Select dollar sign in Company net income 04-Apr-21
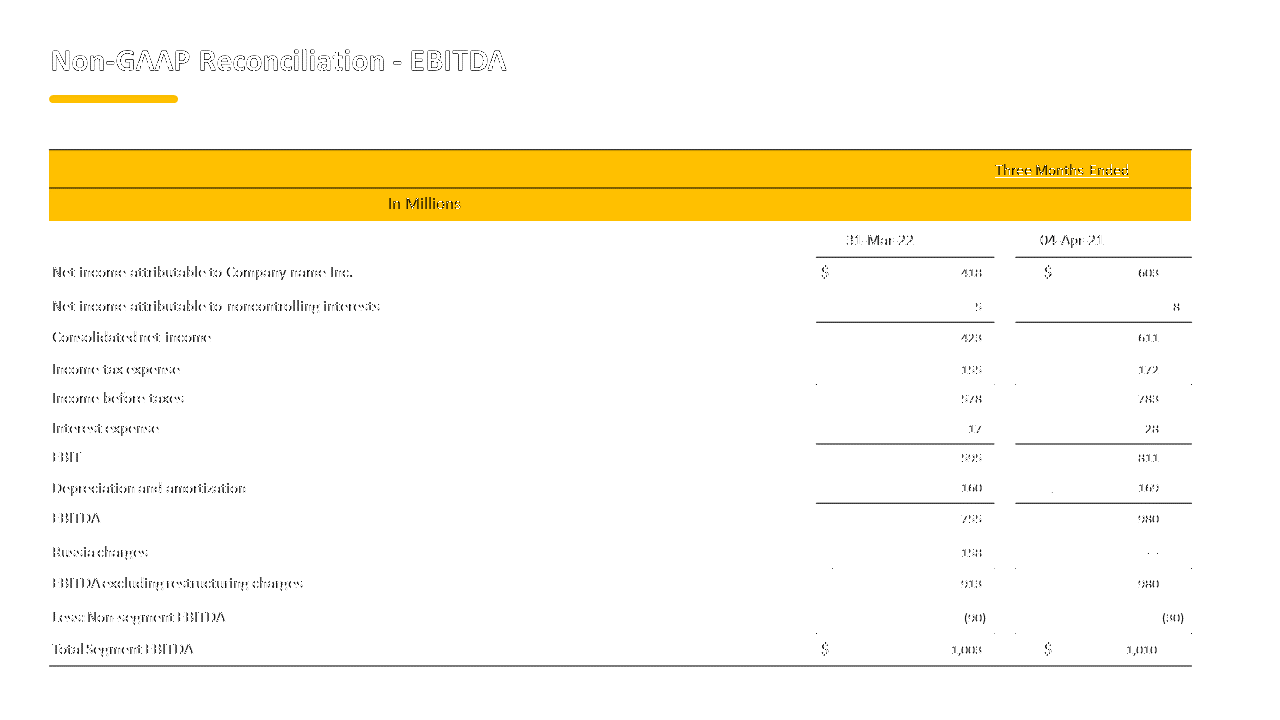The height and width of the screenshot is (720, 1280). pyautogui.click(x=1047, y=272)
